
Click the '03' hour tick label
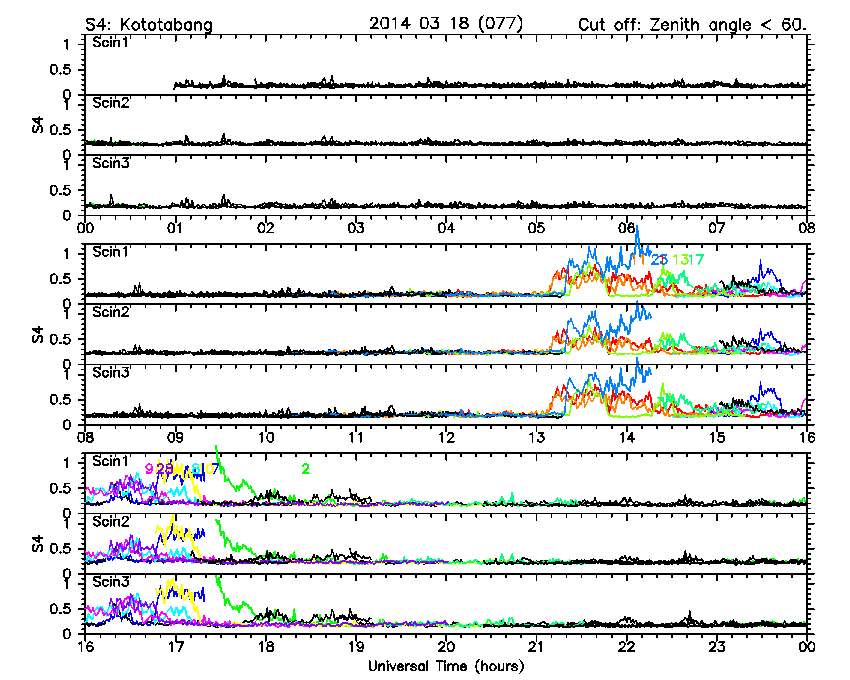click(356, 228)
